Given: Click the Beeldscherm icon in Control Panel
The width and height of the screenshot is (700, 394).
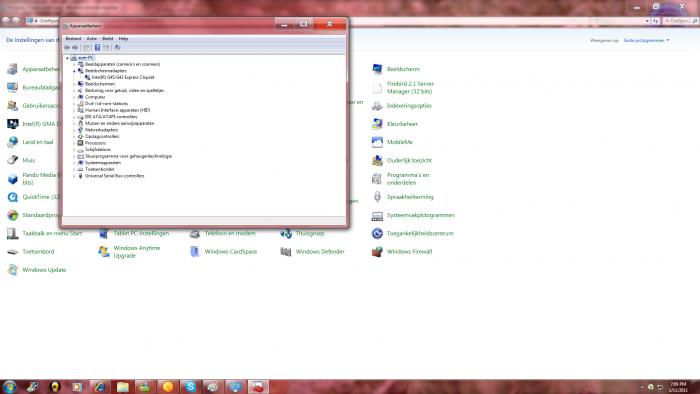Looking at the screenshot, I should tap(377, 69).
